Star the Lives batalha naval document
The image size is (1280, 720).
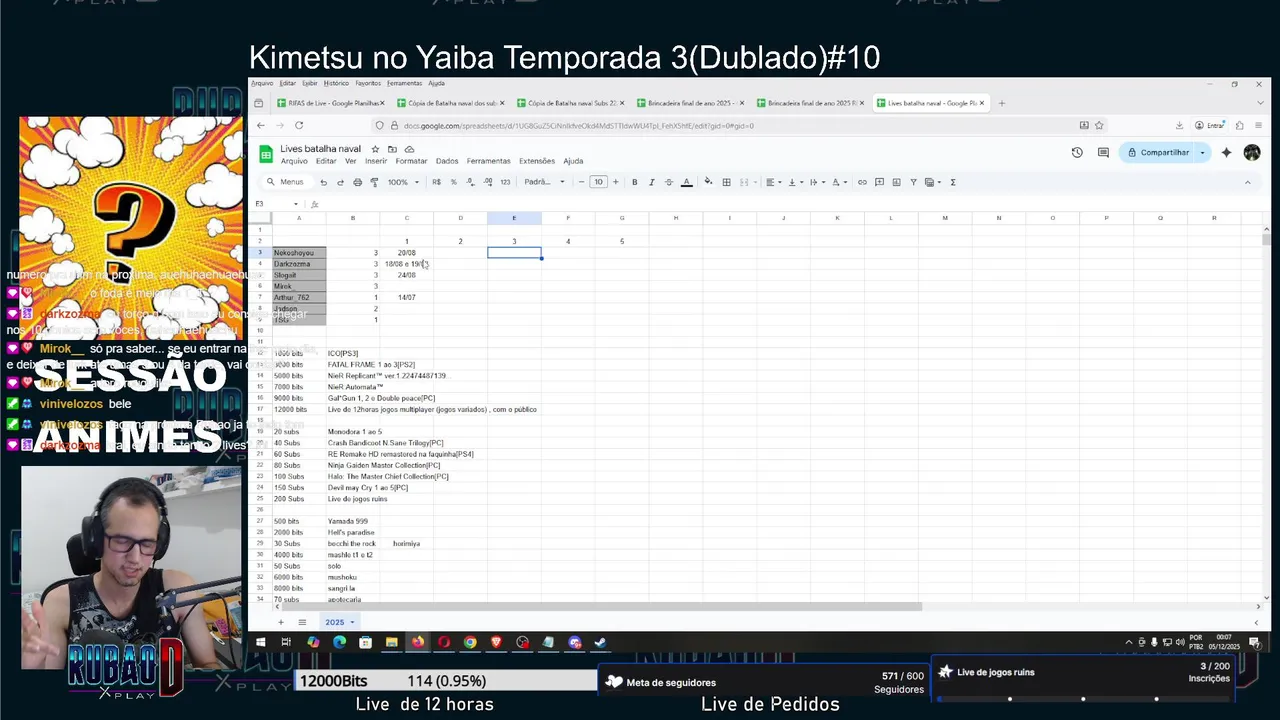point(376,149)
